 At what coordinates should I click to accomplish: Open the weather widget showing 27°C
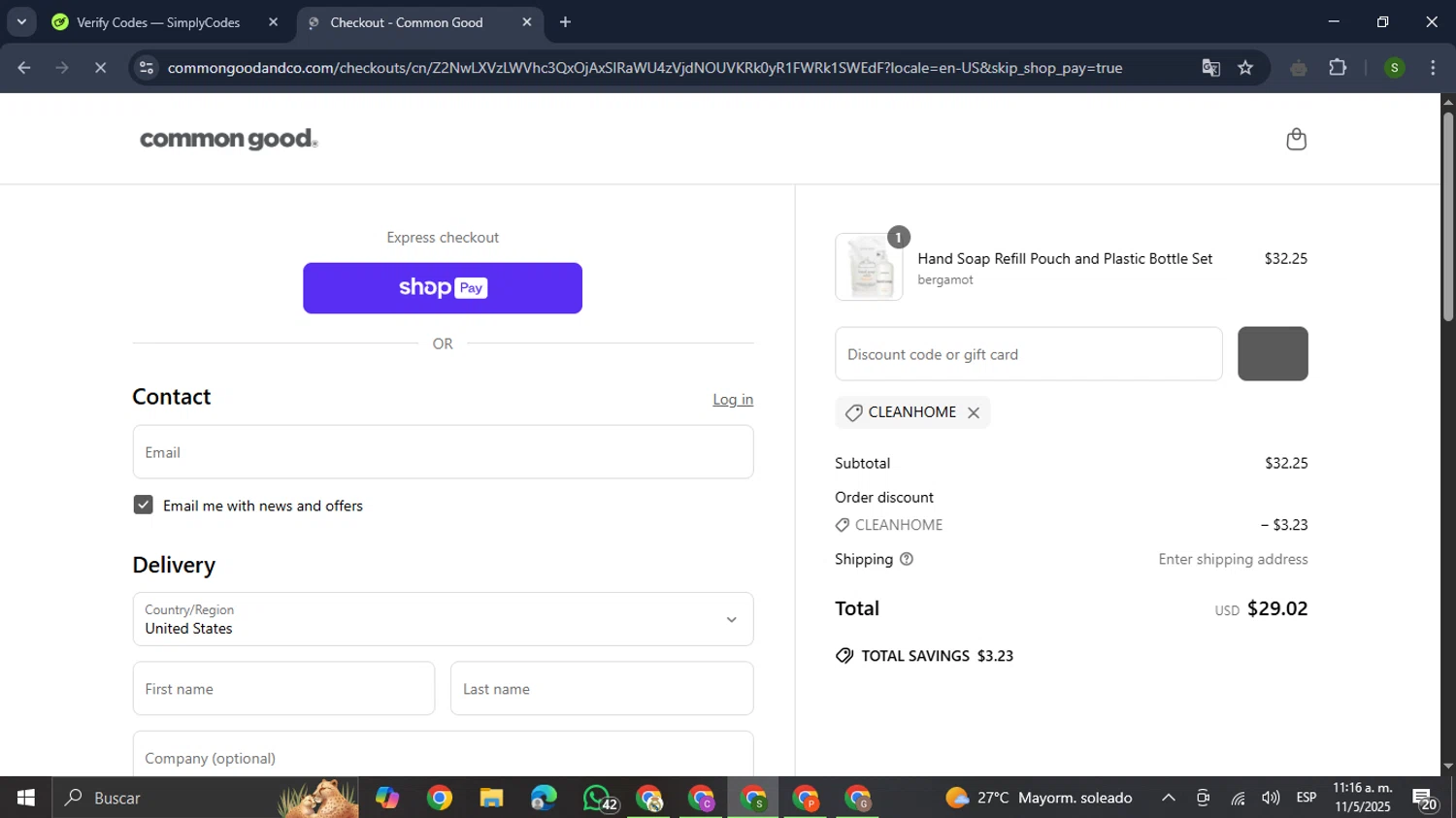pyautogui.click(x=1040, y=798)
